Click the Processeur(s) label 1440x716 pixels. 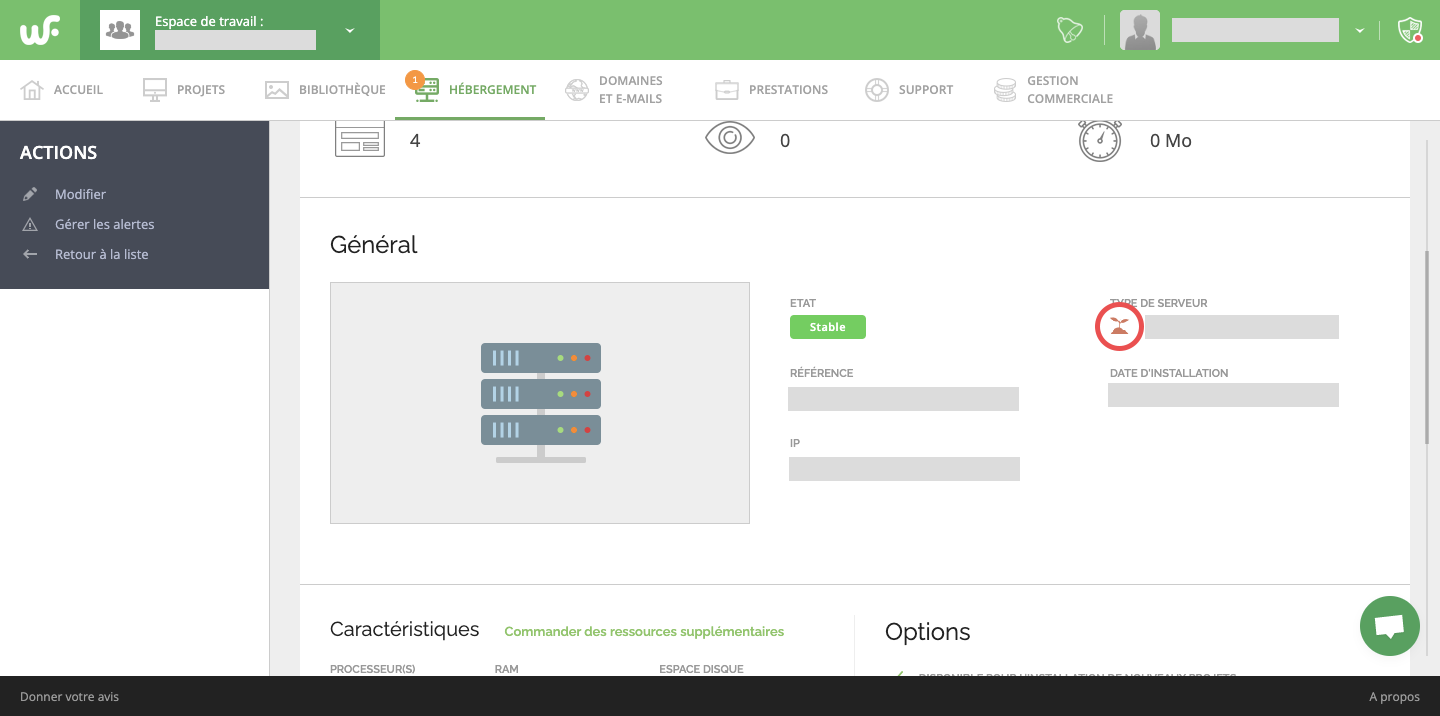tap(372, 669)
